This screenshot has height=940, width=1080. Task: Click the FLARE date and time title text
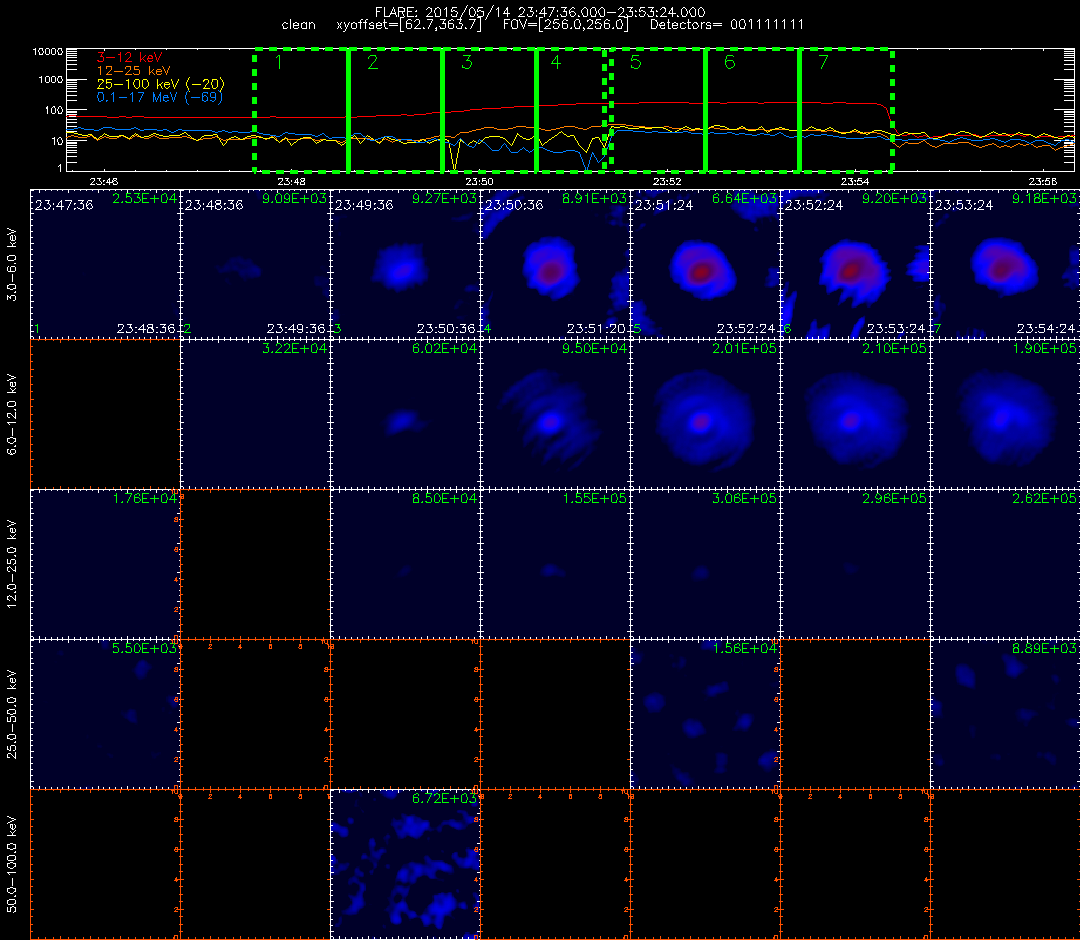[540, 12]
